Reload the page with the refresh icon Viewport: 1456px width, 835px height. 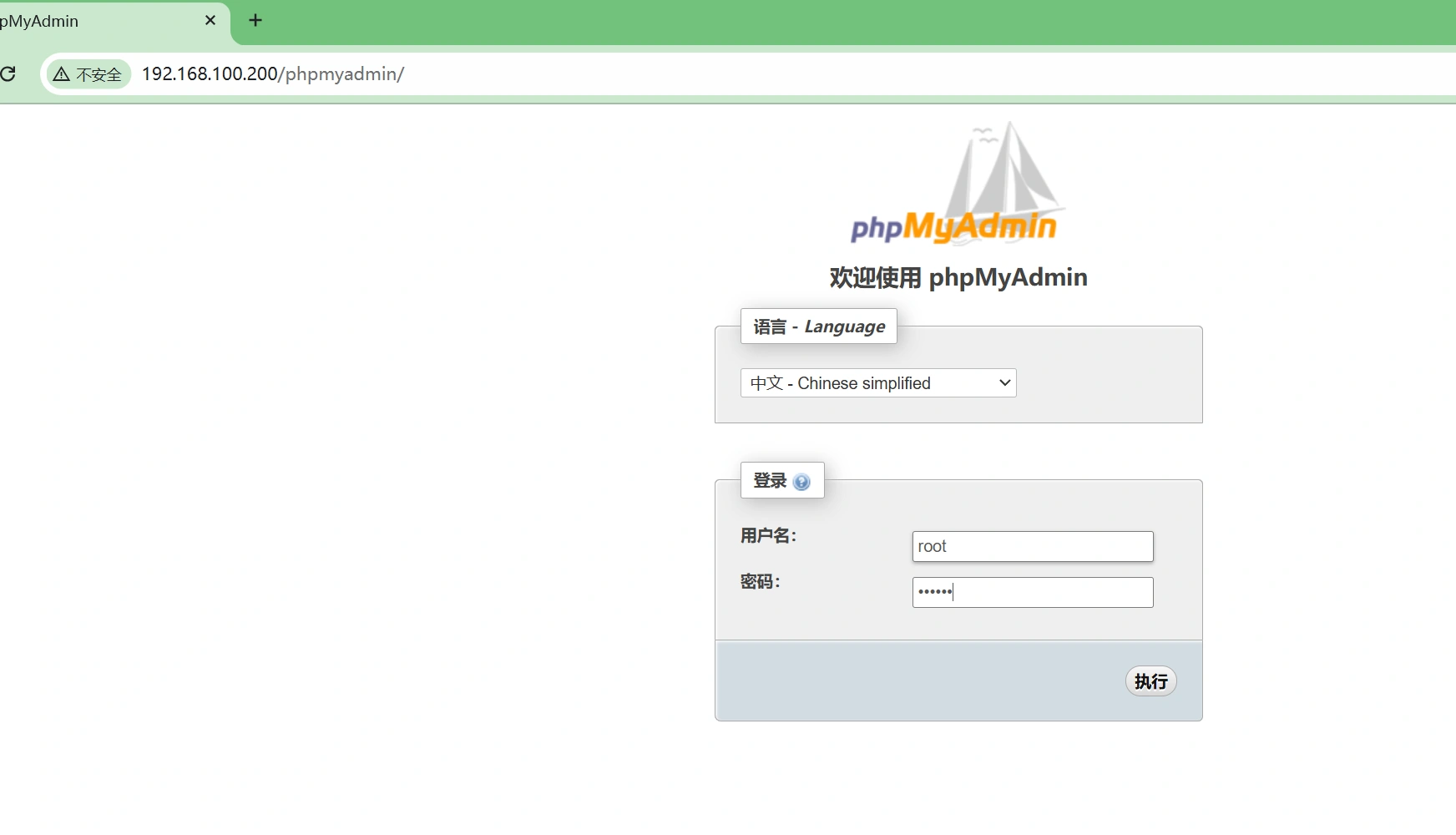(8, 74)
